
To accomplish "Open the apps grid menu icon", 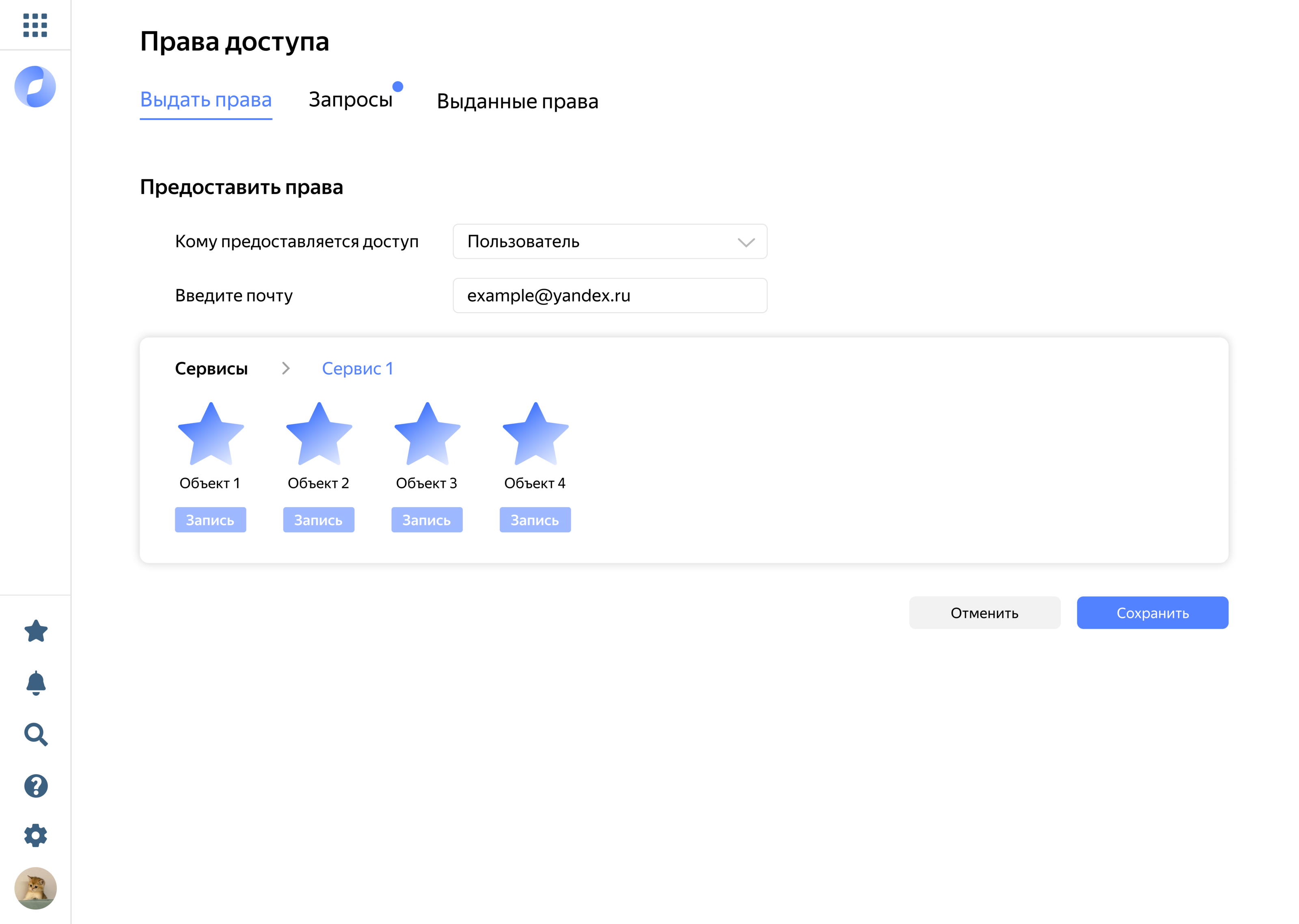I will (35, 25).
